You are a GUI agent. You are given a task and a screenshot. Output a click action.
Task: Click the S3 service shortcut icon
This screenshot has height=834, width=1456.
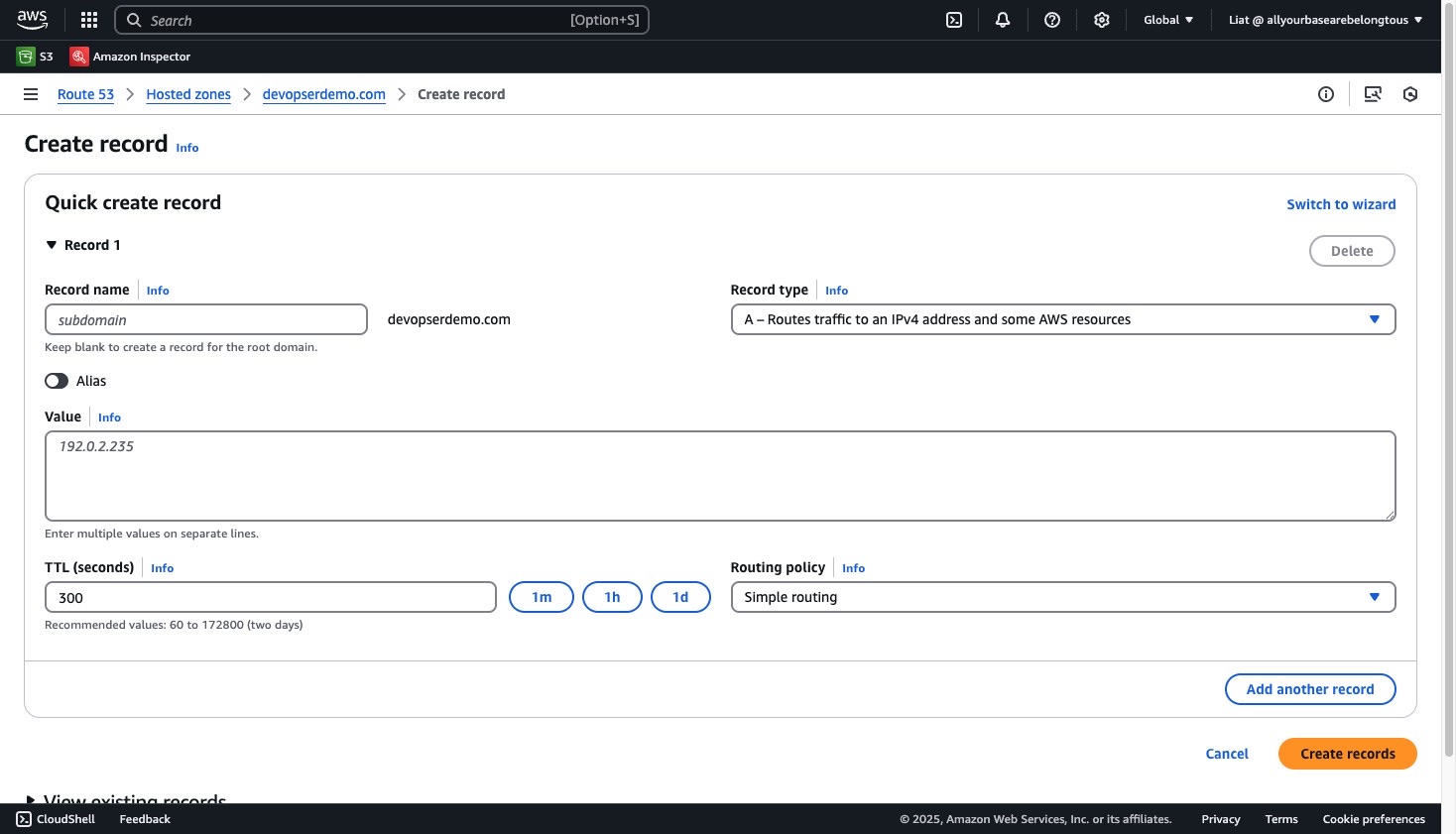26,57
